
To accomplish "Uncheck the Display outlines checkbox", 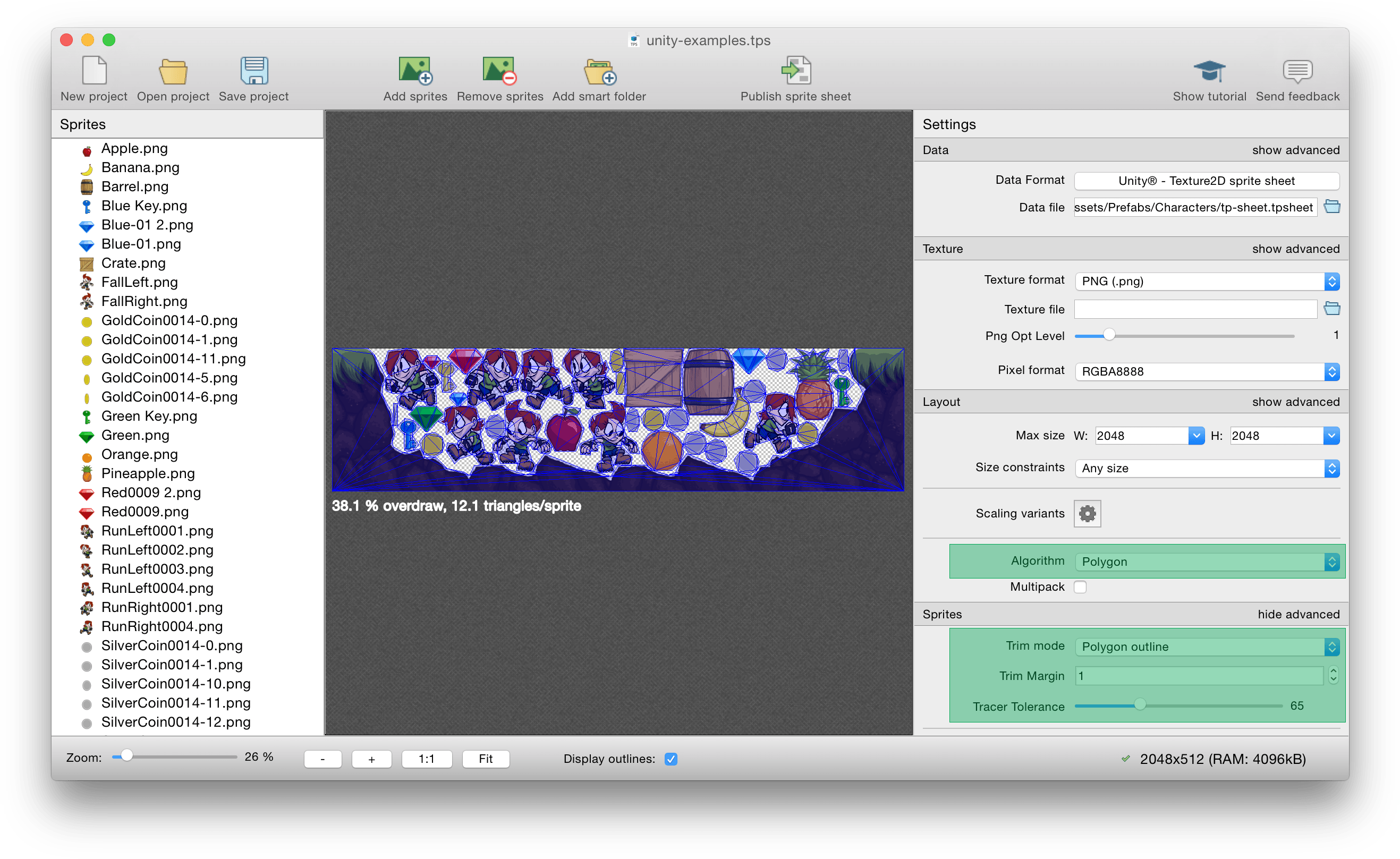I will pyautogui.click(x=671, y=759).
